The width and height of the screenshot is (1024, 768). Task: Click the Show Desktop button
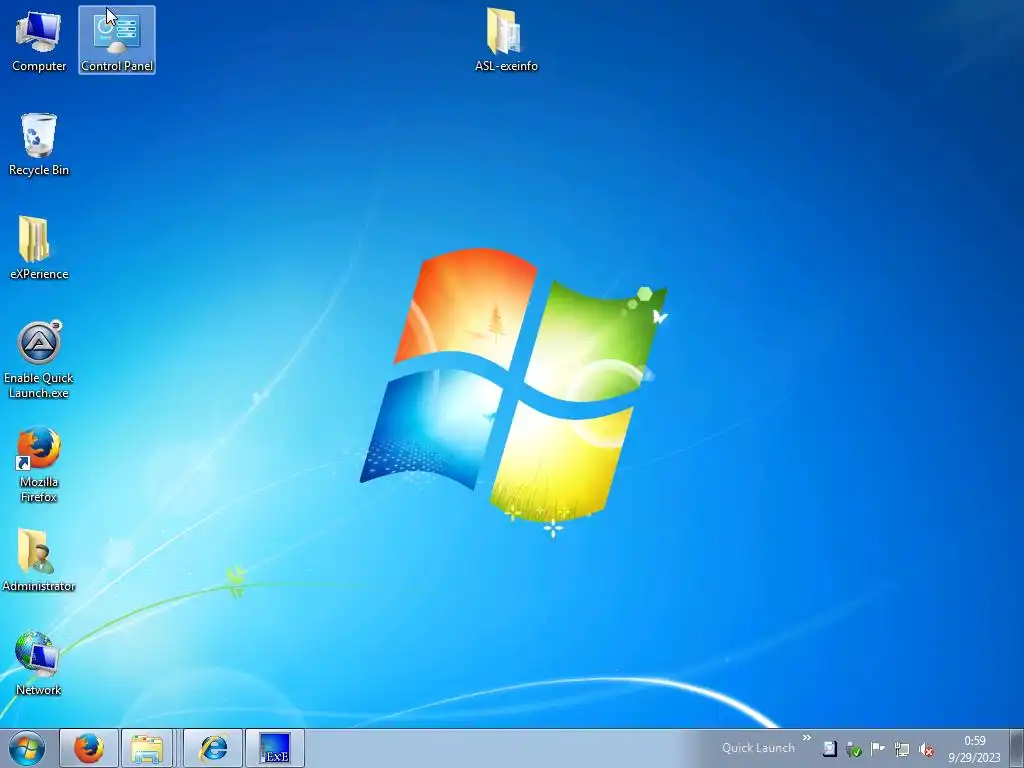coord(1017,748)
